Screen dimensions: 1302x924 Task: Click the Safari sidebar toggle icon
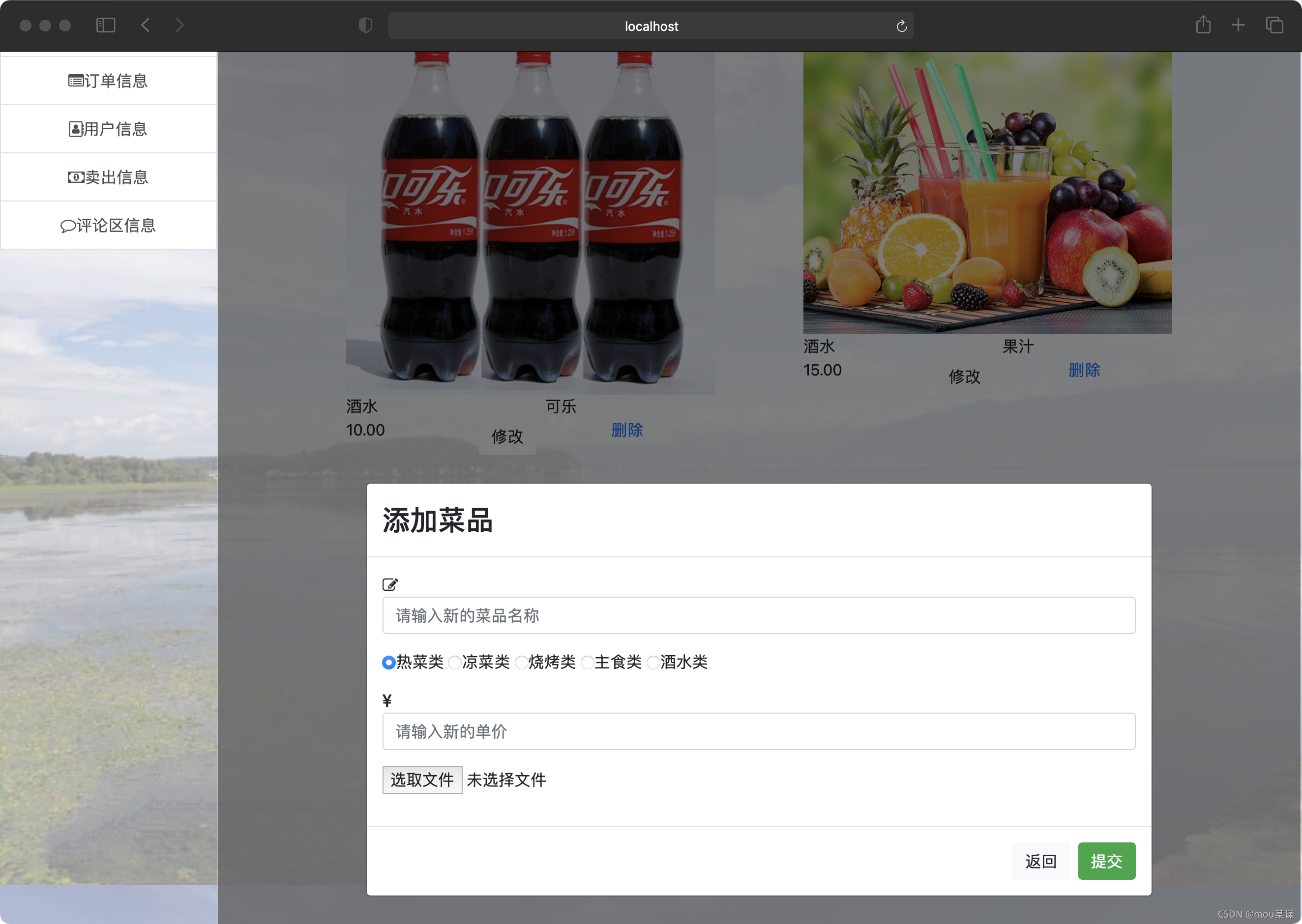point(106,25)
